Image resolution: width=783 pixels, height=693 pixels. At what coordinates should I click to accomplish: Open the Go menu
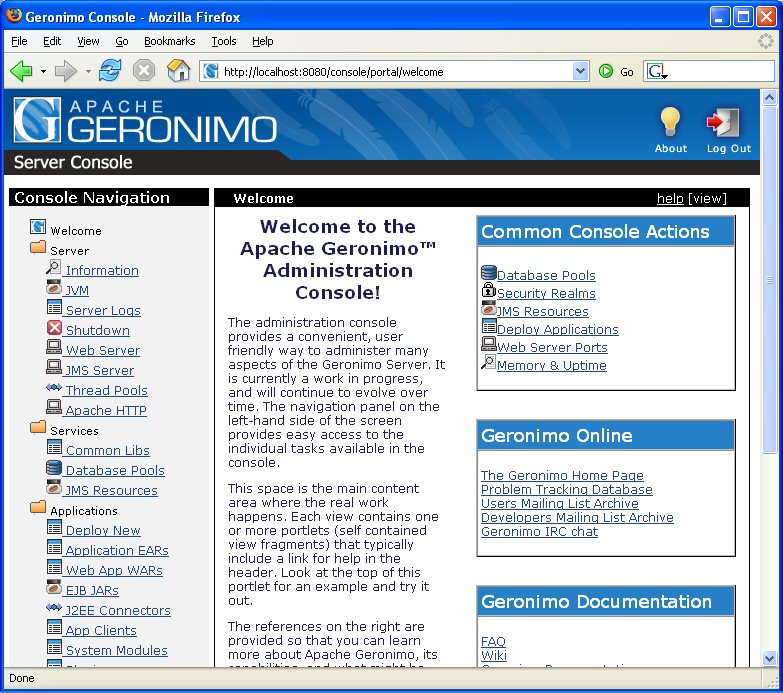(x=121, y=41)
